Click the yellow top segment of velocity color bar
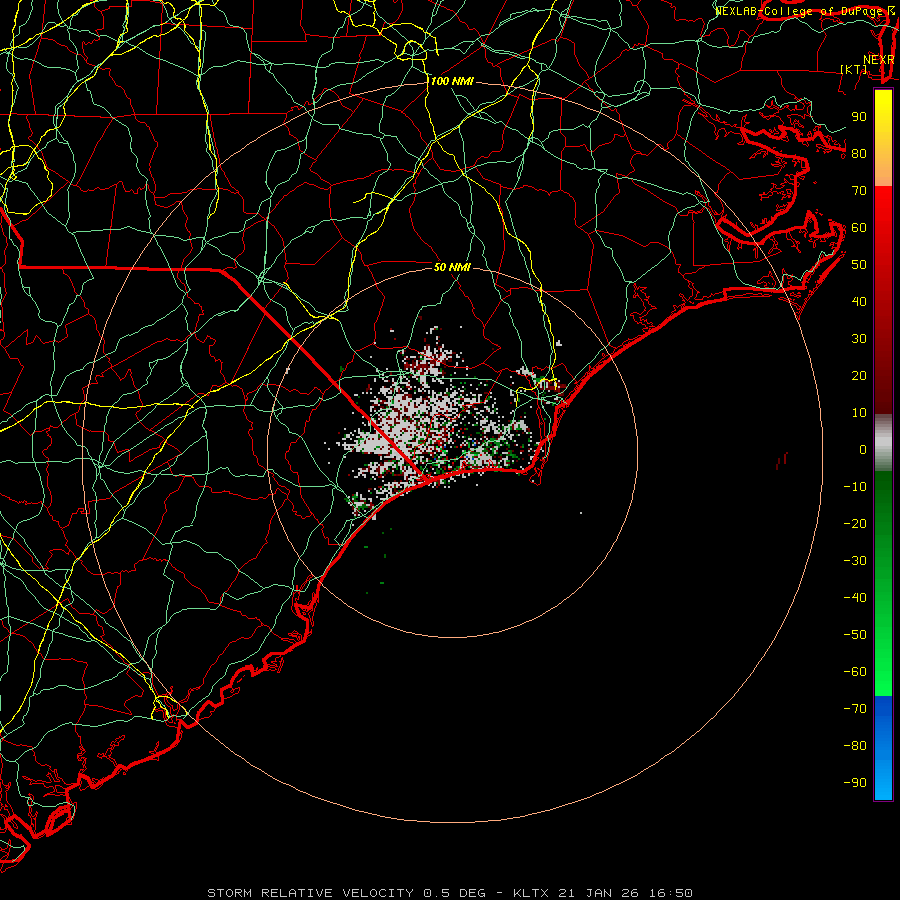 coord(883,138)
